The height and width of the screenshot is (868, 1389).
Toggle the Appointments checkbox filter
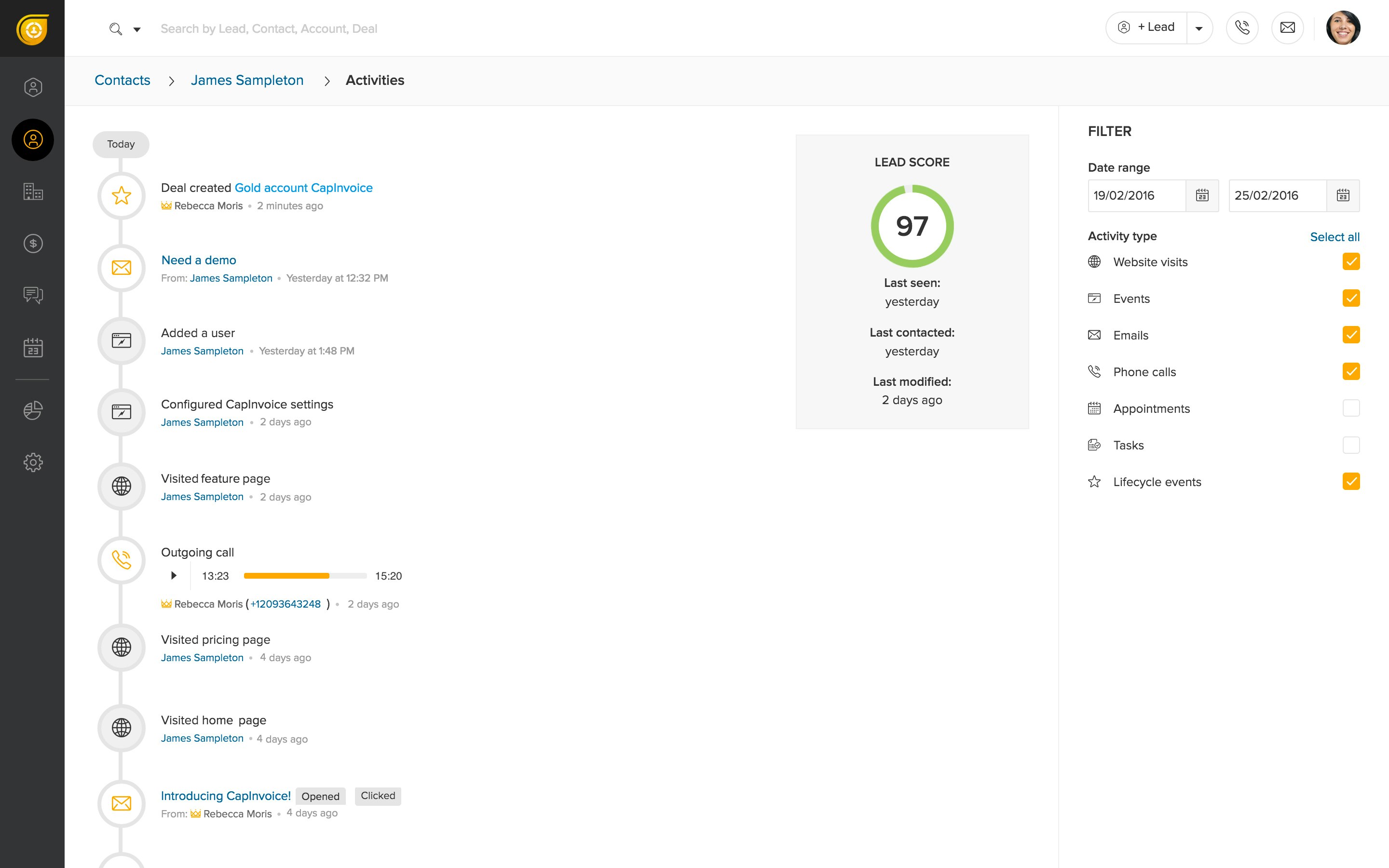coord(1350,408)
